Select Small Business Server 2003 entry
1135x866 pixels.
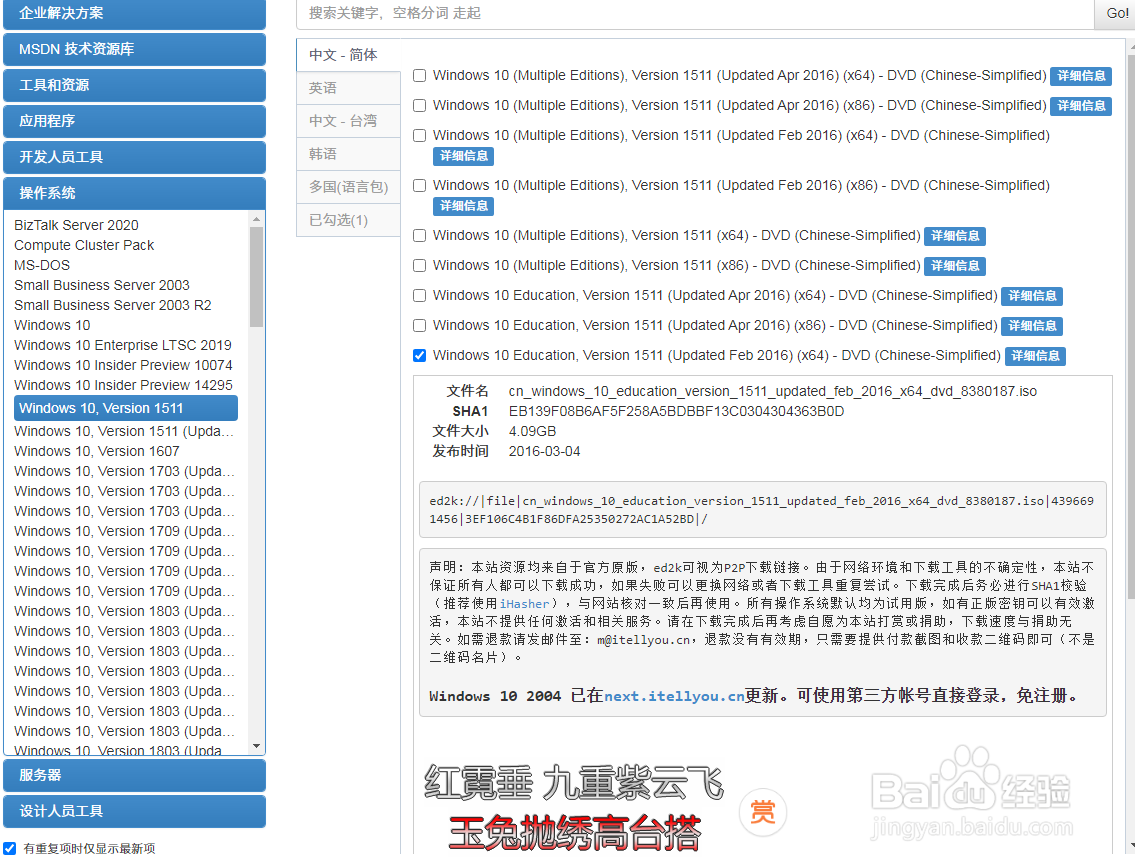[101, 285]
